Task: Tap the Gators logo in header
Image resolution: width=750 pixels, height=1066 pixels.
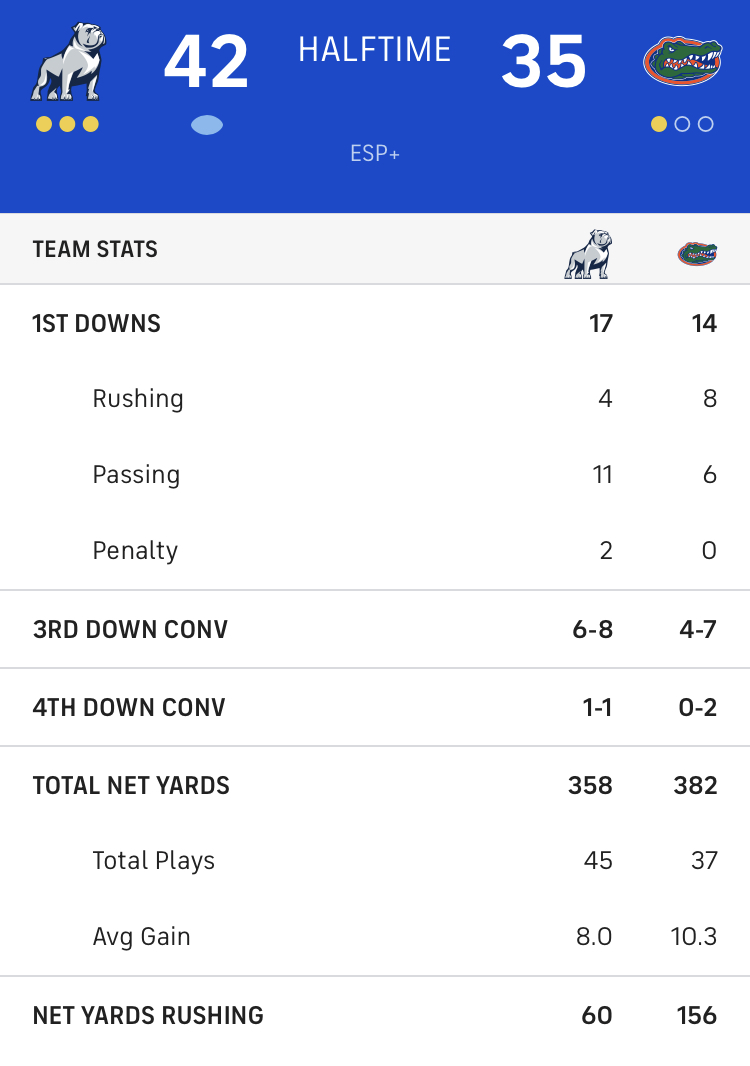Action: click(x=683, y=62)
